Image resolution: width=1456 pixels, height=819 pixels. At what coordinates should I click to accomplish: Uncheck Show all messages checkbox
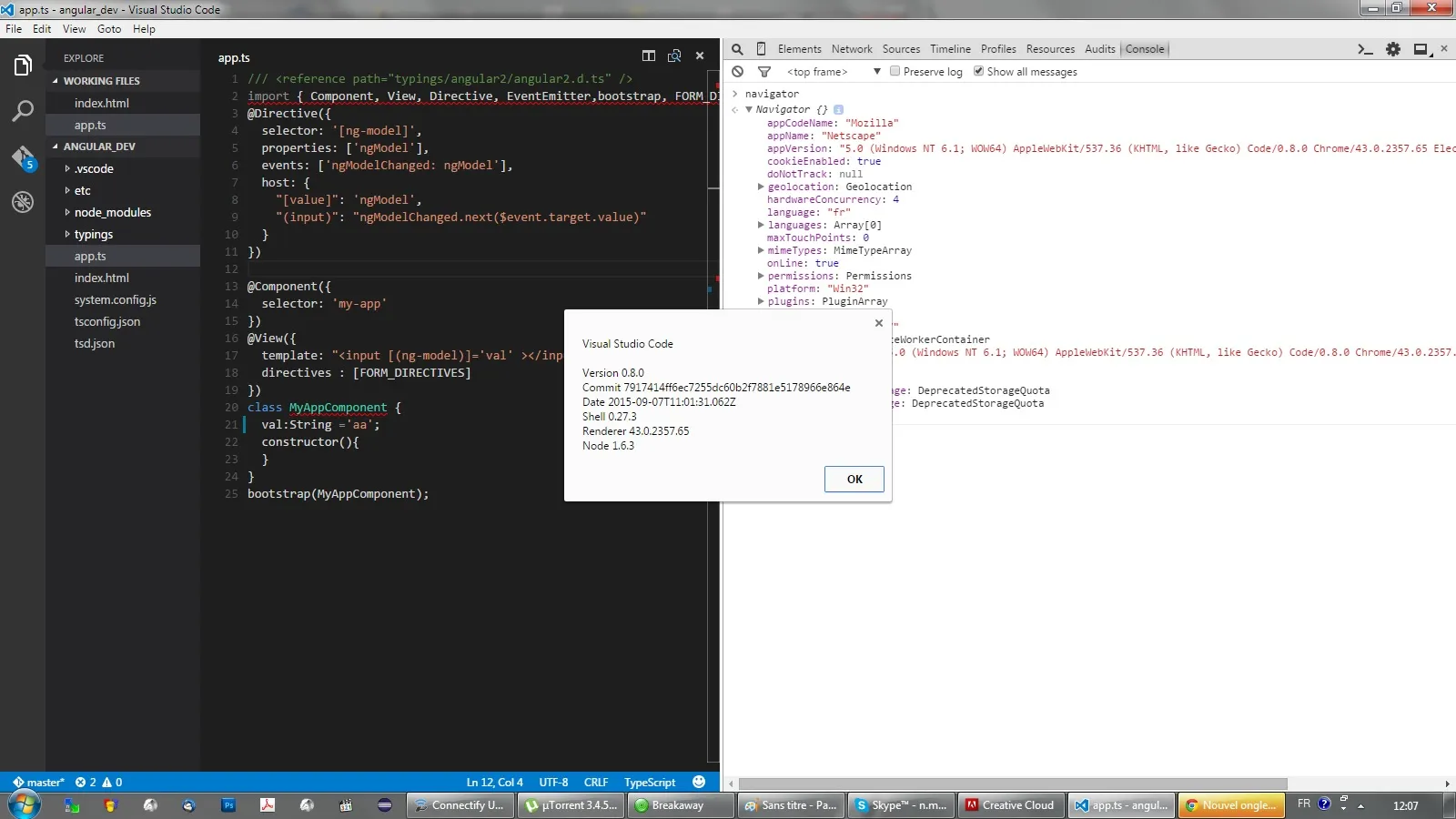click(x=979, y=71)
